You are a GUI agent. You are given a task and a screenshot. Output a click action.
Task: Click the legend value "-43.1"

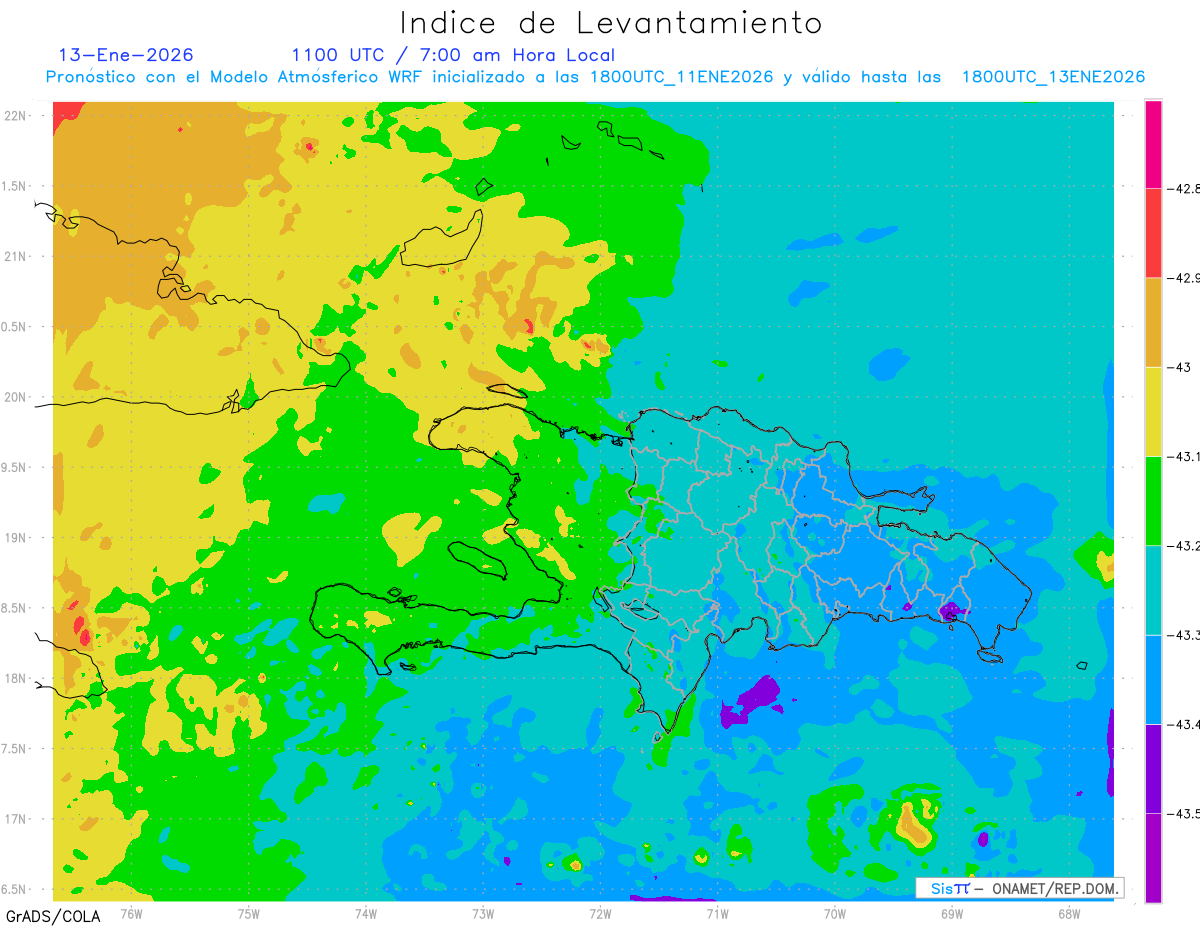click(x=1183, y=456)
